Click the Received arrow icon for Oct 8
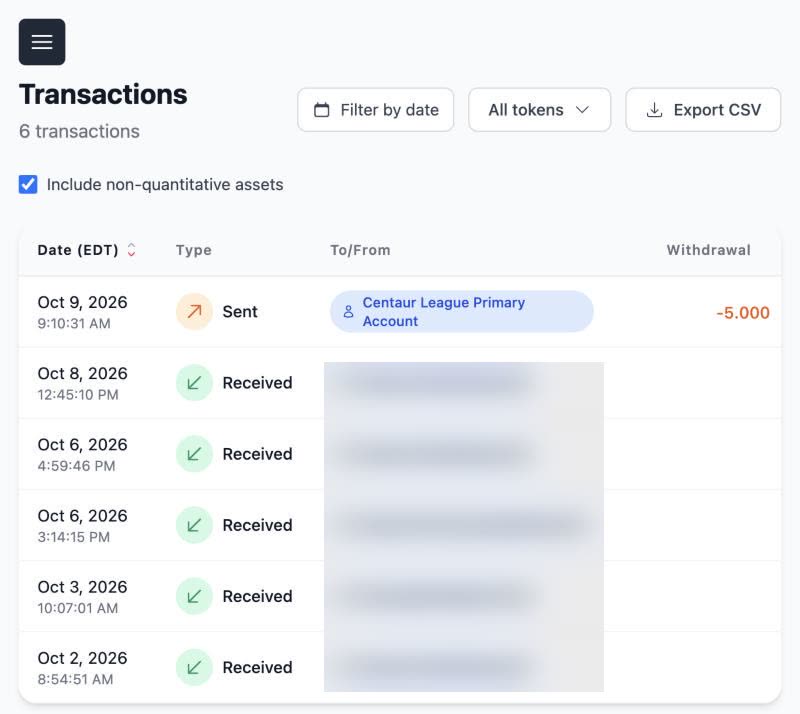 [x=194, y=383]
